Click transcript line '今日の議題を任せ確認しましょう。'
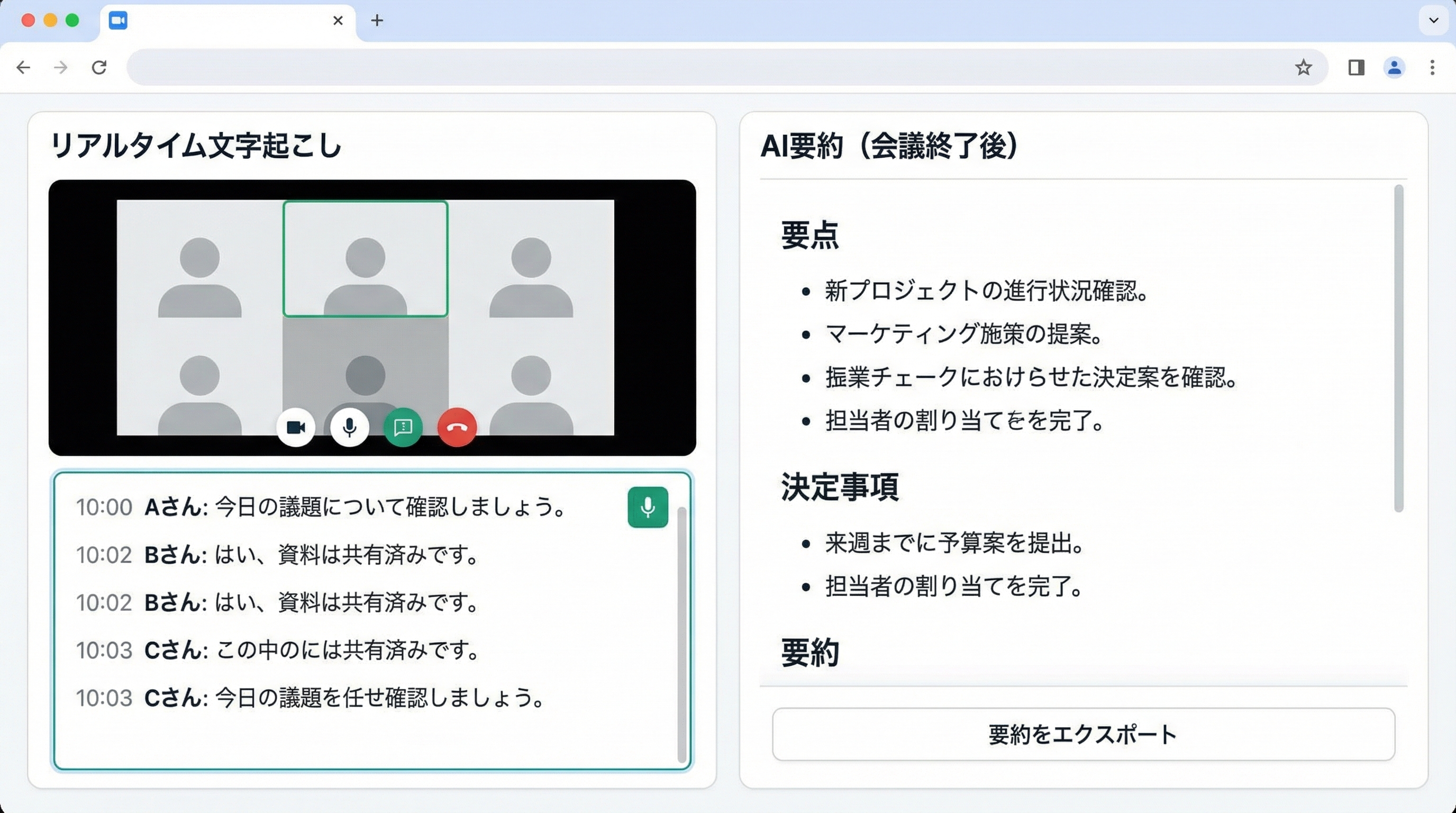 (380, 698)
